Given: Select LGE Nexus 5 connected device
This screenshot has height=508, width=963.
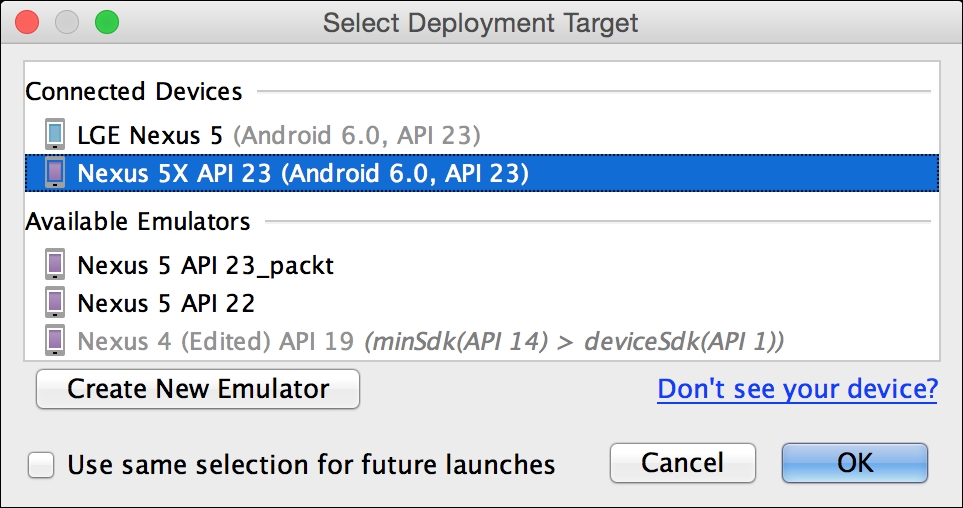Looking at the screenshot, I should point(278,134).
